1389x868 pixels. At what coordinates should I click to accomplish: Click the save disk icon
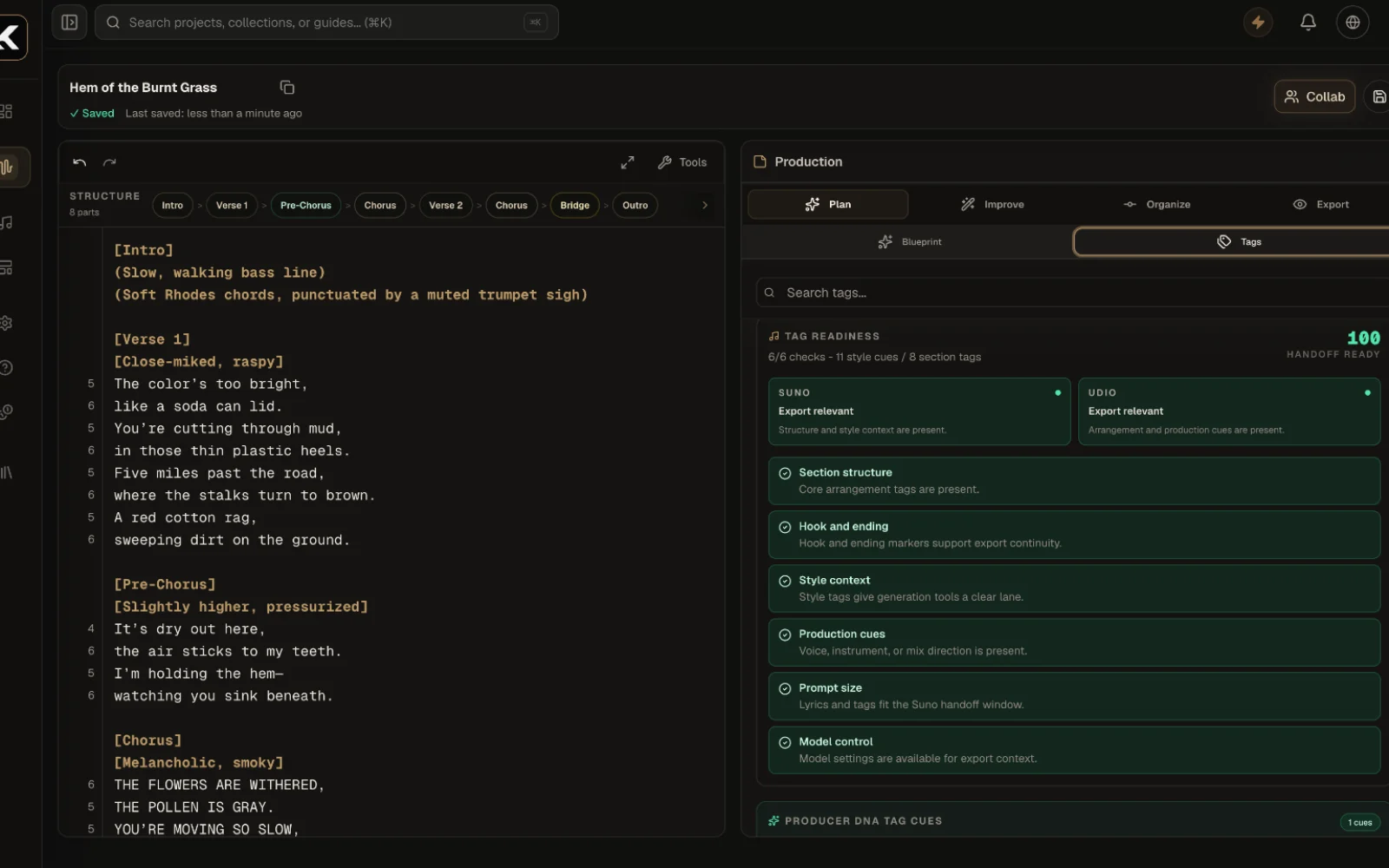point(1379,96)
